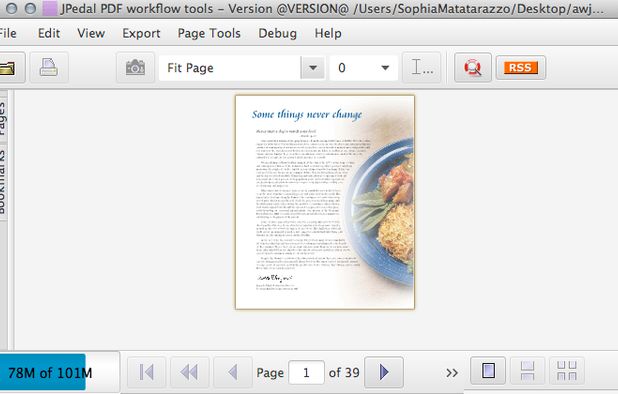
Task: Open the Debug menu
Action: click(x=277, y=33)
